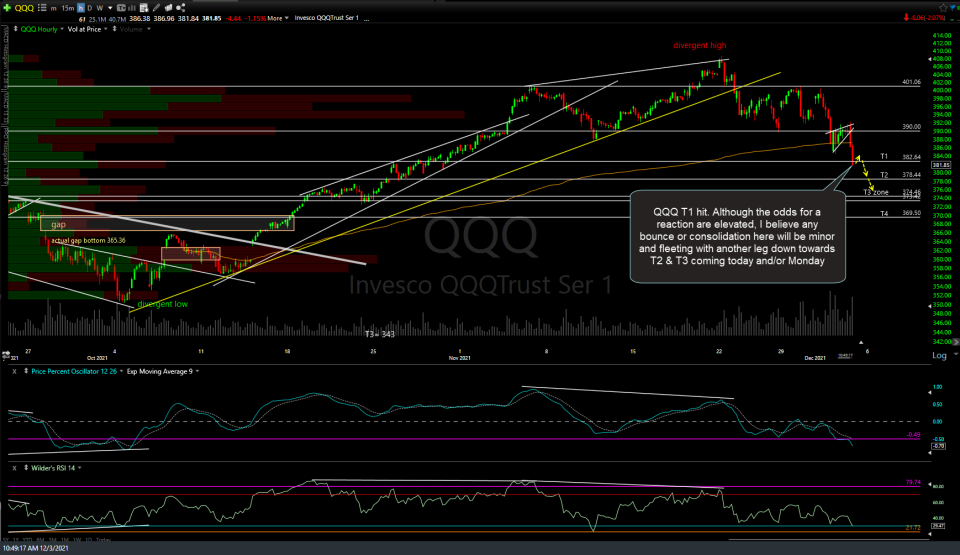Click the swap arrows icon left of date axis

(6, 355)
